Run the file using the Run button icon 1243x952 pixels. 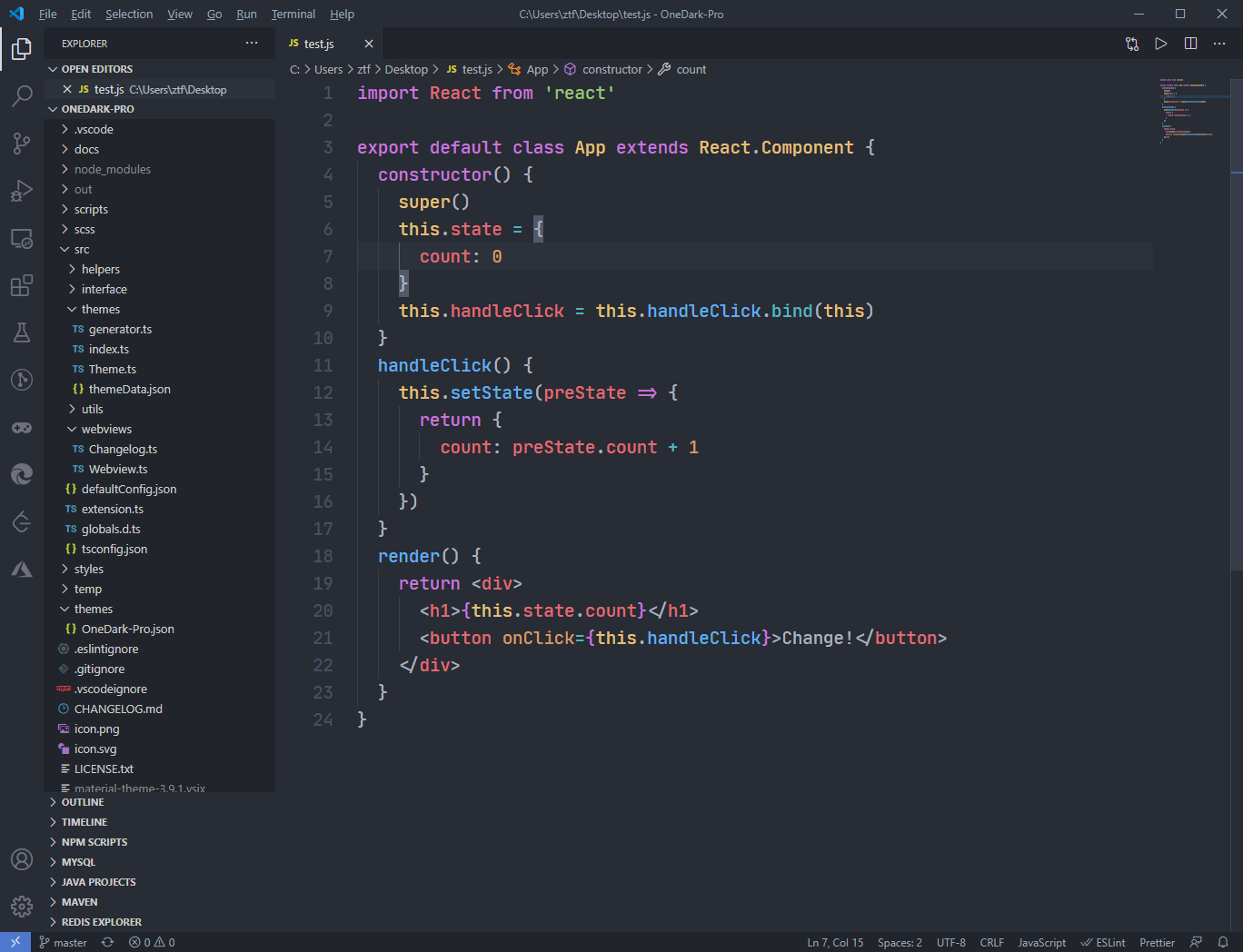1160,43
